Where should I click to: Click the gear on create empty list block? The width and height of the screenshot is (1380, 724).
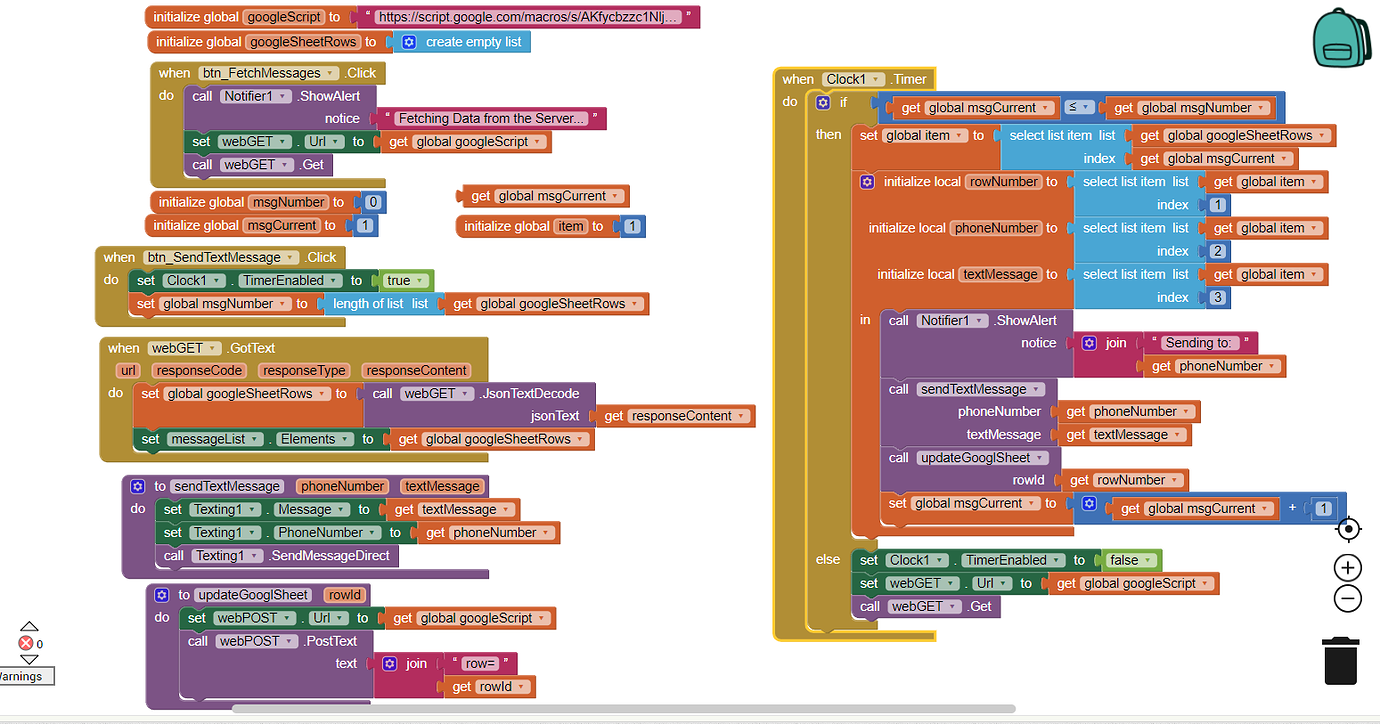[409, 42]
